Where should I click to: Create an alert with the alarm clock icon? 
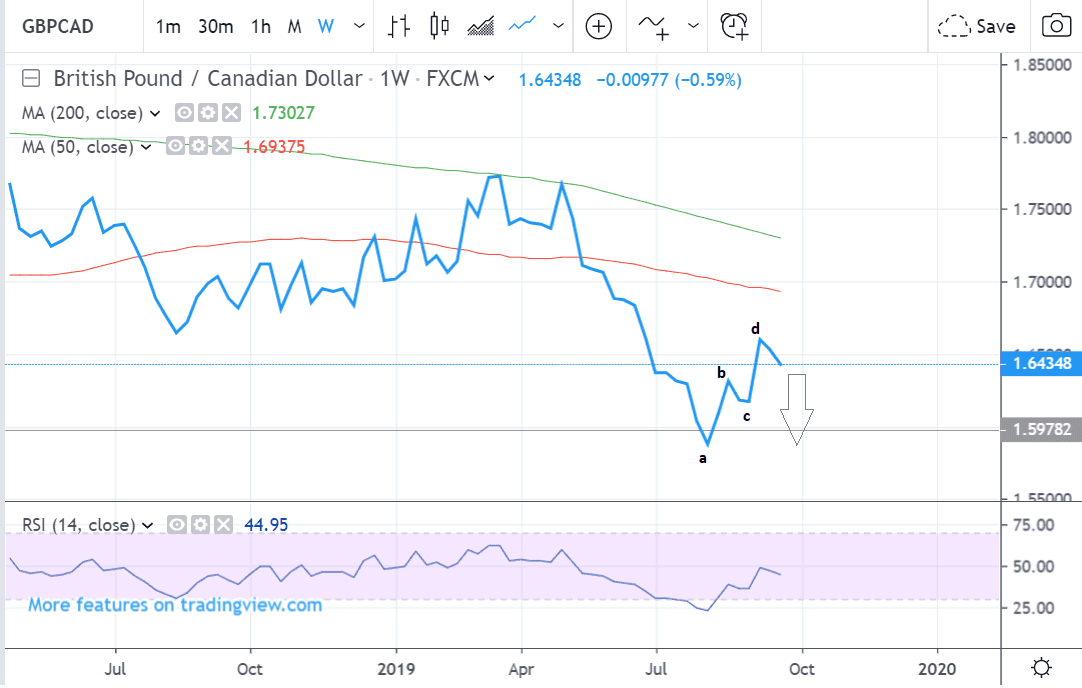[x=734, y=26]
